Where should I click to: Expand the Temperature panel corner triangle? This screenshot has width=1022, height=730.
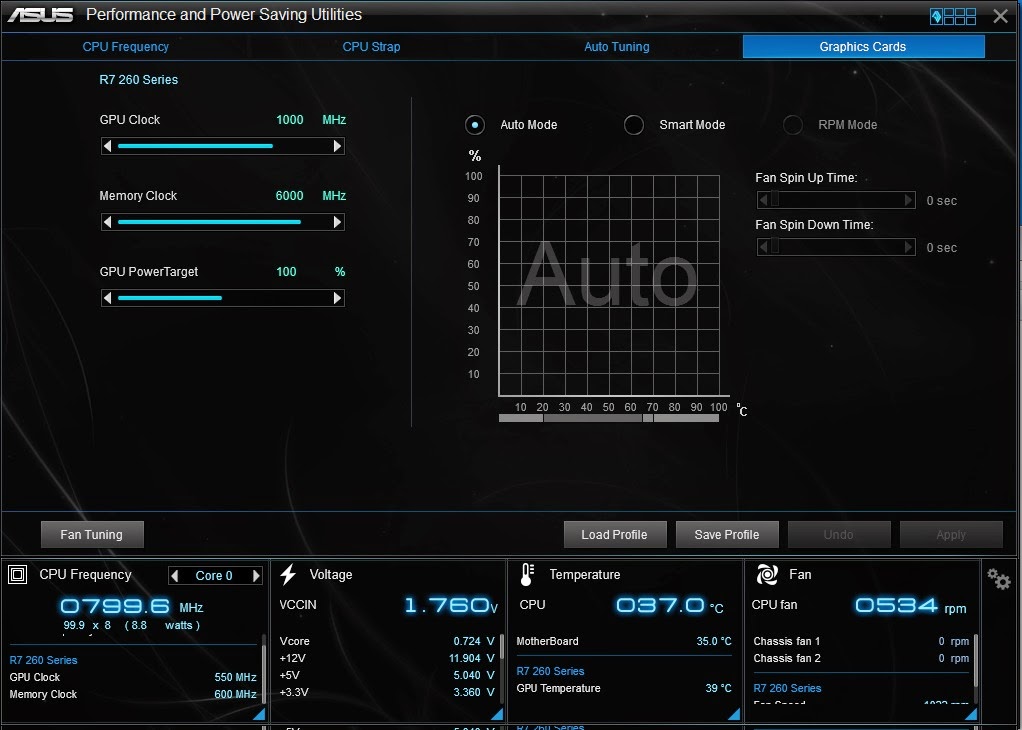click(x=733, y=714)
